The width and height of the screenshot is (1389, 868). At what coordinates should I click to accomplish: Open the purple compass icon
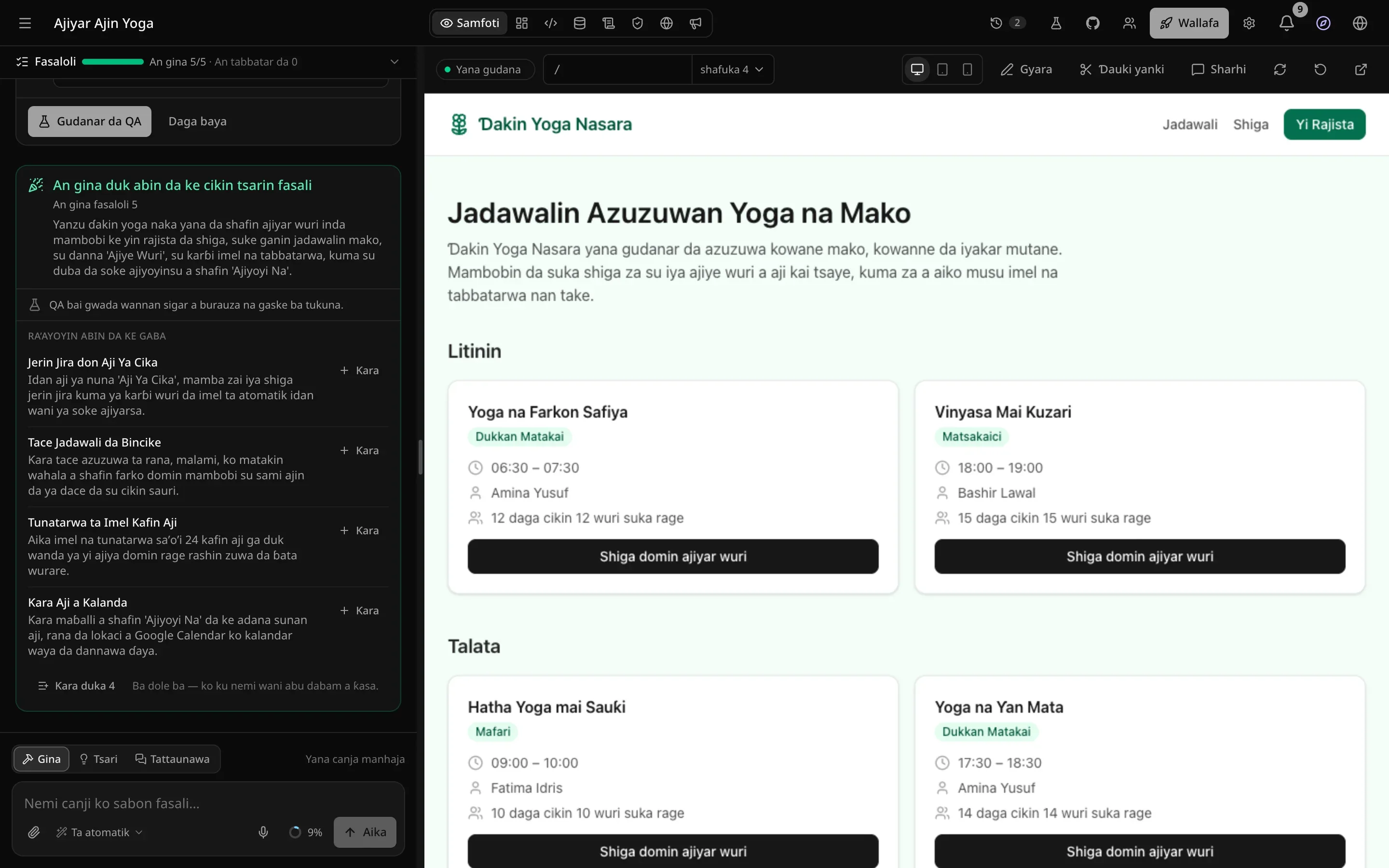pos(1323,23)
